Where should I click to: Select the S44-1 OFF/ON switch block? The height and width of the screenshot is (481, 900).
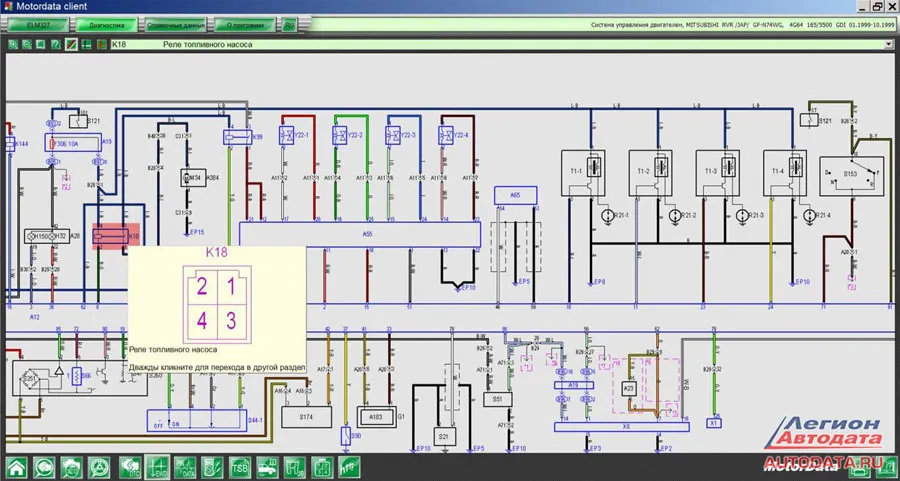click(x=197, y=420)
